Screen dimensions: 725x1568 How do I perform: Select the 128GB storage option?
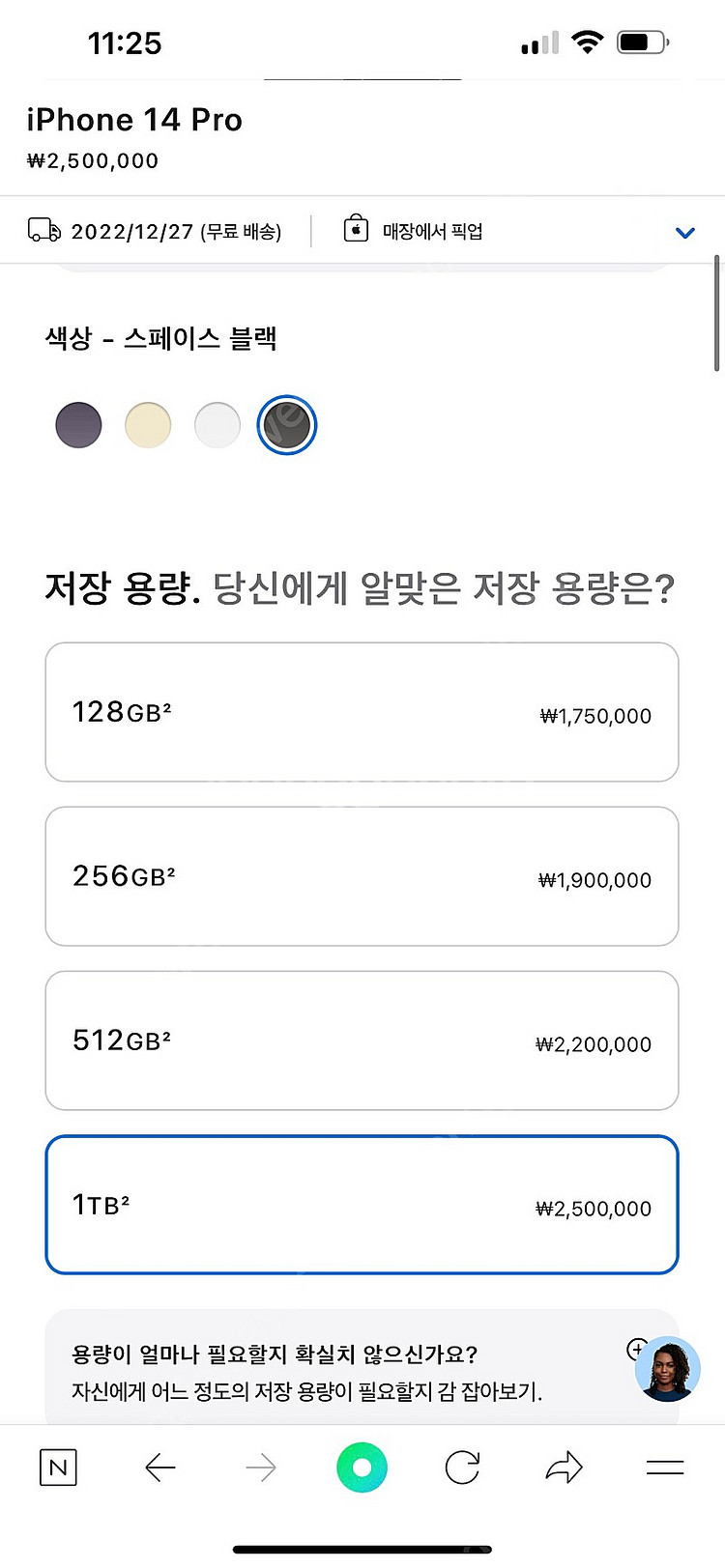point(362,712)
